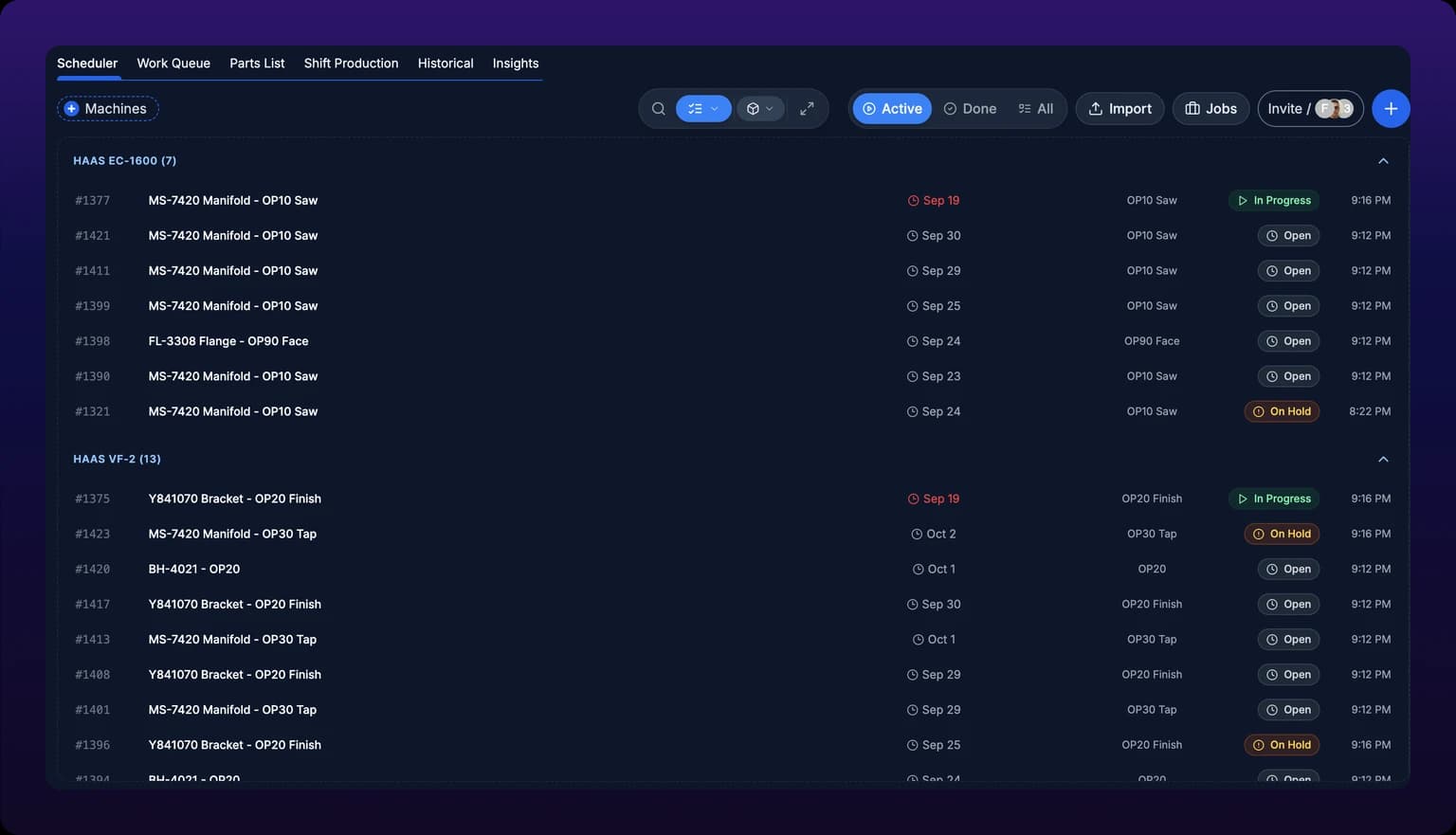Open the Parts List tab
Image resolution: width=1456 pixels, height=835 pixels.
coord(257,64)
